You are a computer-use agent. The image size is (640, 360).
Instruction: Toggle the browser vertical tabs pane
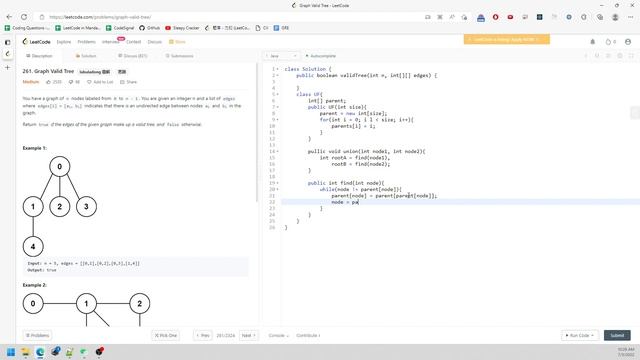click(x=7, y=42)
